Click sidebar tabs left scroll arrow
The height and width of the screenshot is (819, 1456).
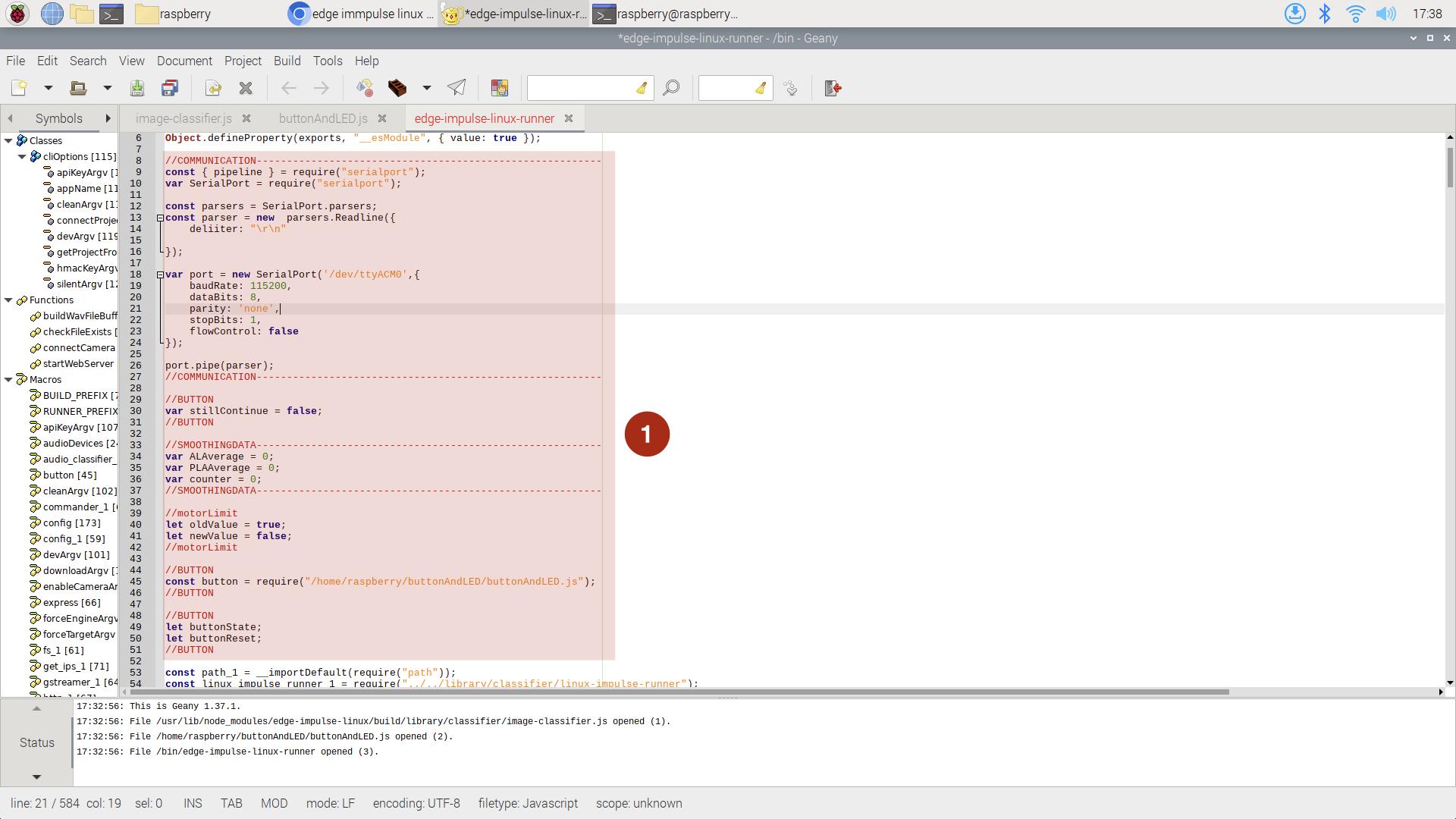[x=10, y=118]
